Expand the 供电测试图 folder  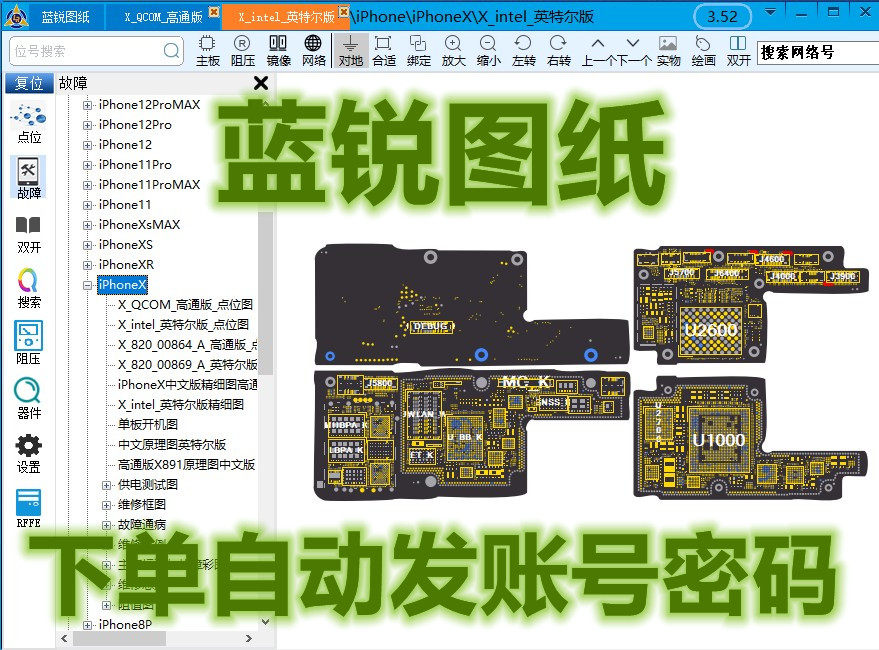tap(107, 485)
